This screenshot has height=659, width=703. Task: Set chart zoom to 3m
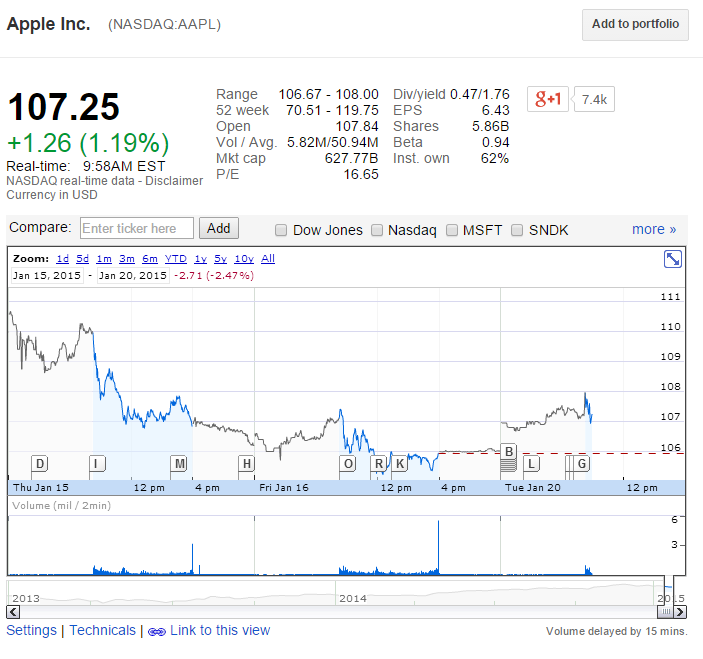tap(127, 259)
